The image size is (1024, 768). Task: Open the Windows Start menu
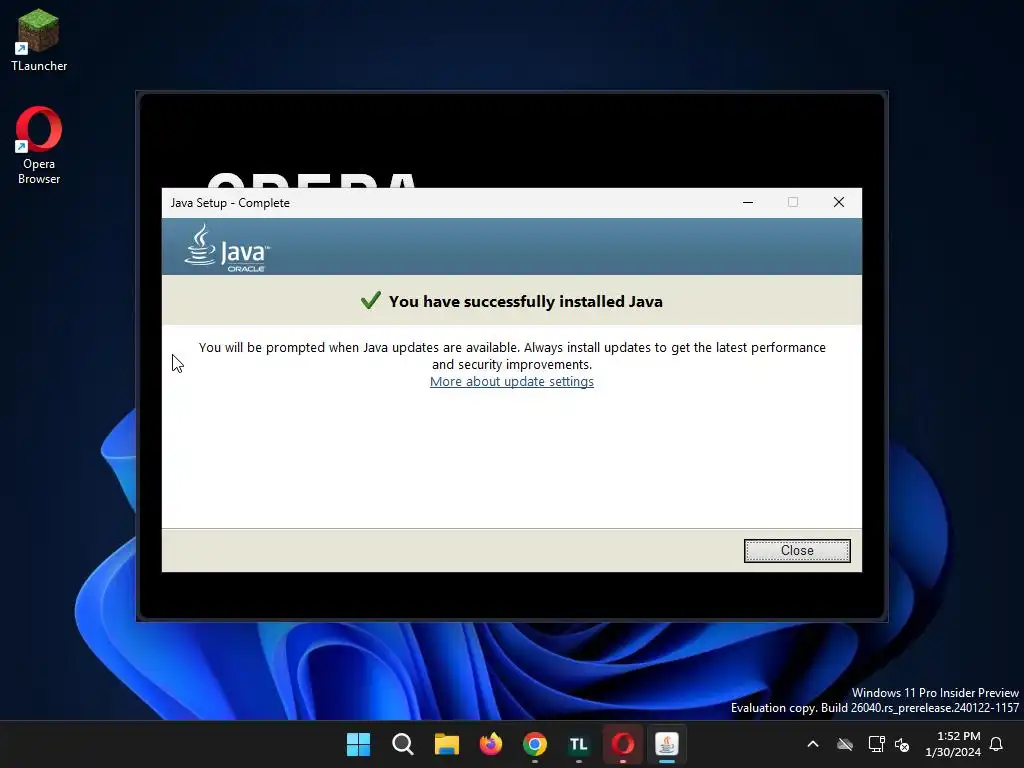pos(358,744)
